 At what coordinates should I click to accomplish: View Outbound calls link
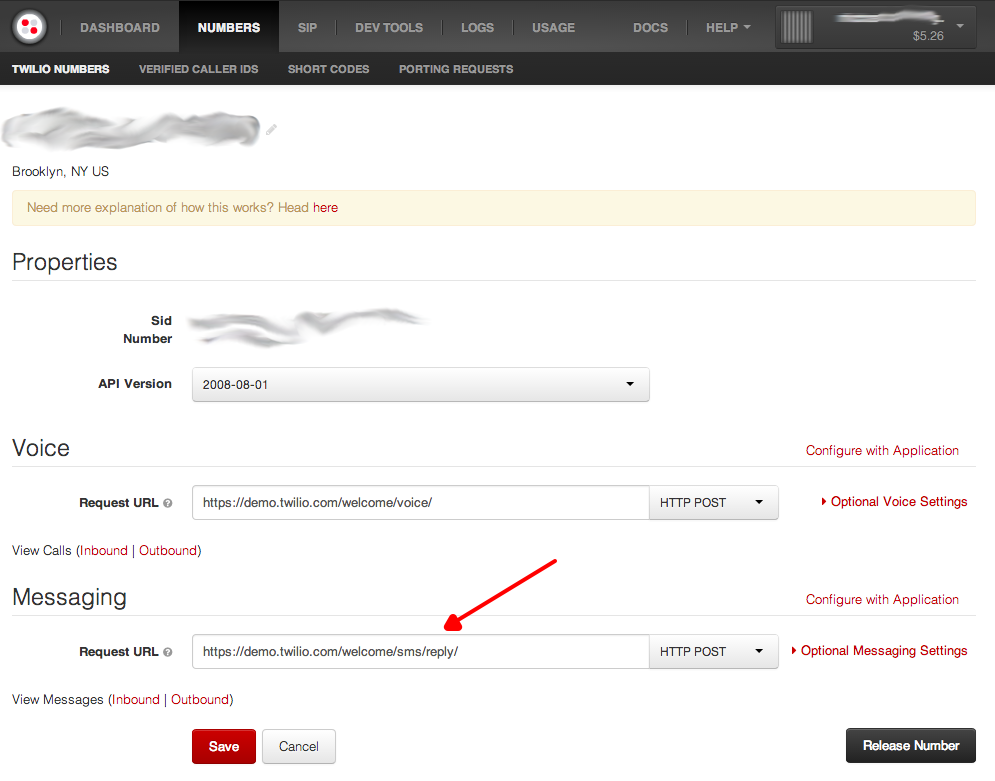168,551
